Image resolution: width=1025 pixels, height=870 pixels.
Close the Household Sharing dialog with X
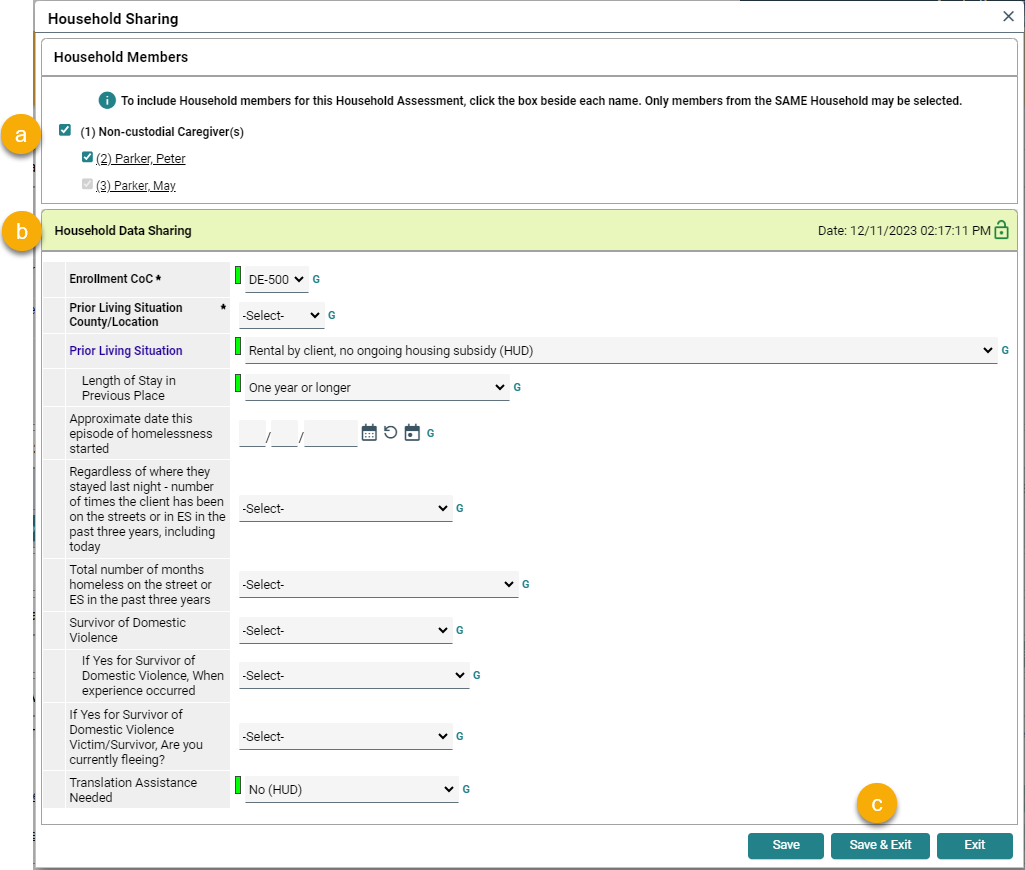pyautogui.click(x=1008, y=16)
